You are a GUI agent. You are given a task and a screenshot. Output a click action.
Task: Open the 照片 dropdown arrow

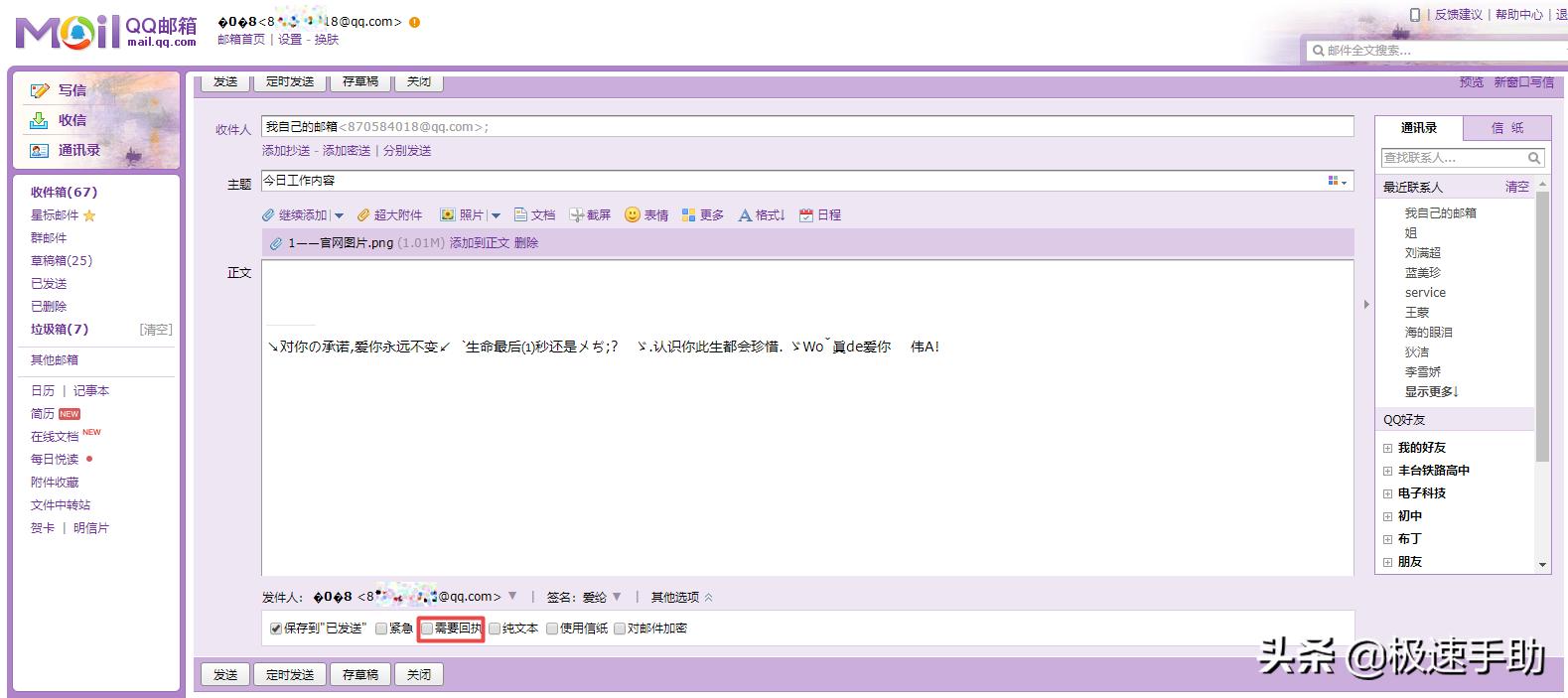pos(496,215)
